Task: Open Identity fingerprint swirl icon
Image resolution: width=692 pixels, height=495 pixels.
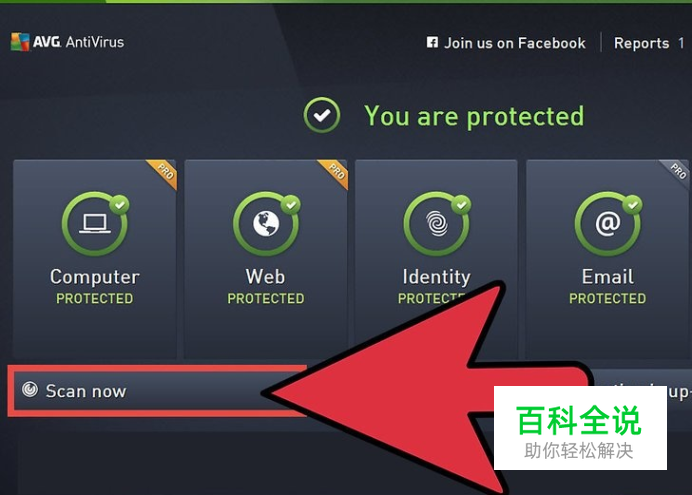Action: (x=436, y=223)
